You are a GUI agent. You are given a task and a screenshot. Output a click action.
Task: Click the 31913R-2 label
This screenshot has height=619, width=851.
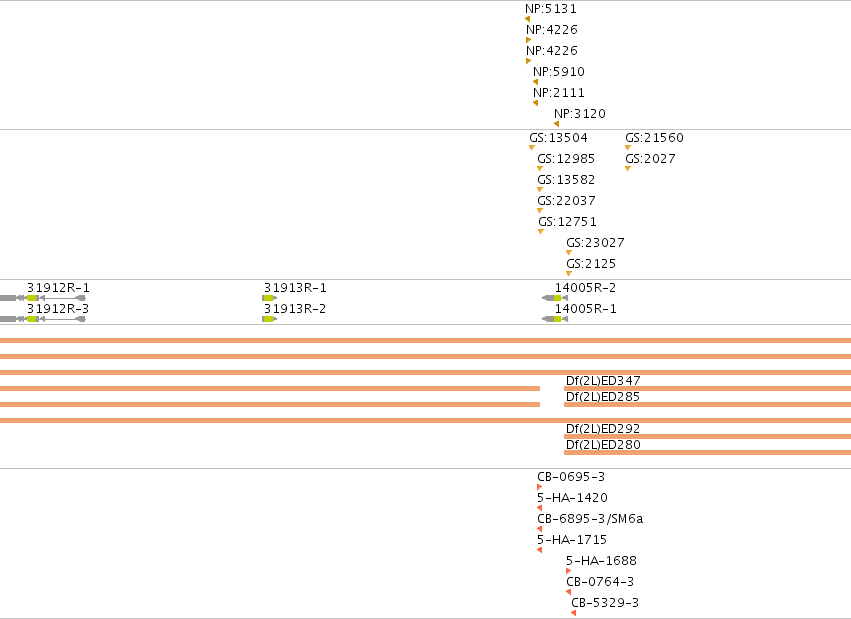[x=295, y=309]
